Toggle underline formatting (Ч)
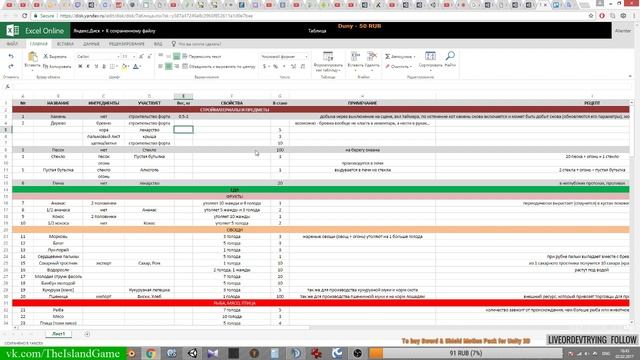The width and height of the screenshot is (640, 360). [x=96, y=66]
